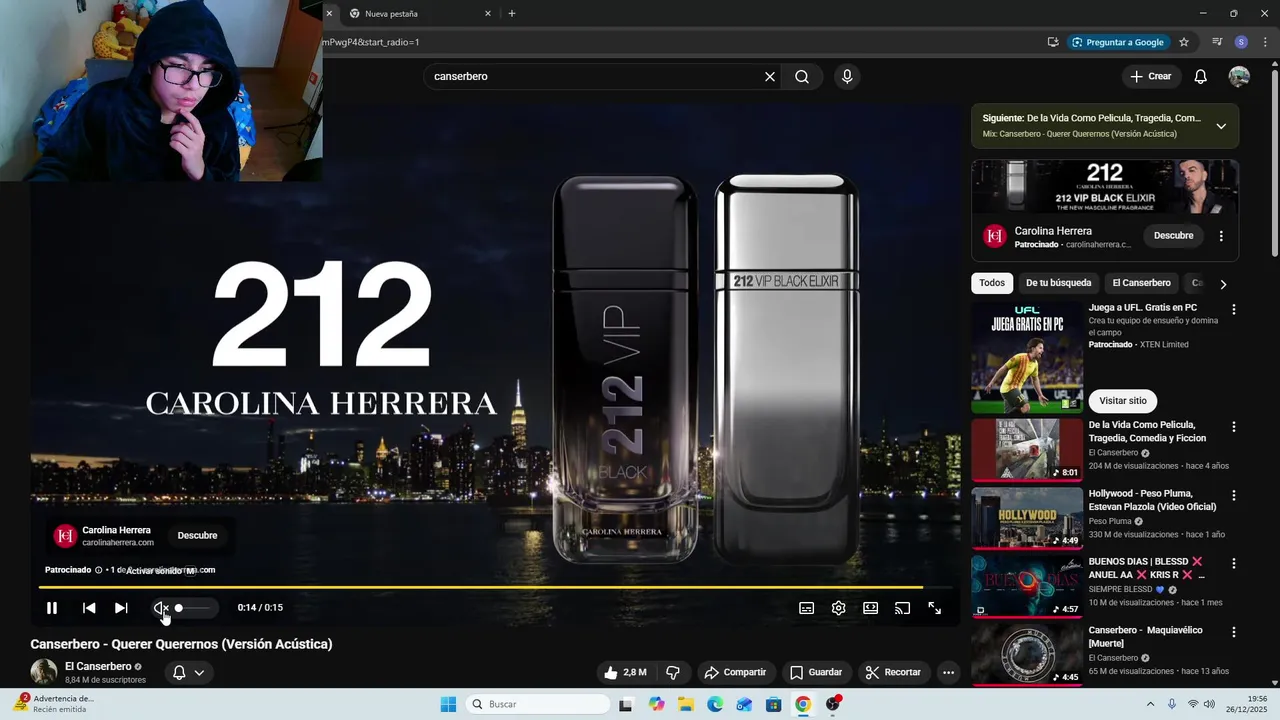Open YouTube notifications bell
Image resolution: width=1280 pixels, height=720 pixels.
[1201, 76]
